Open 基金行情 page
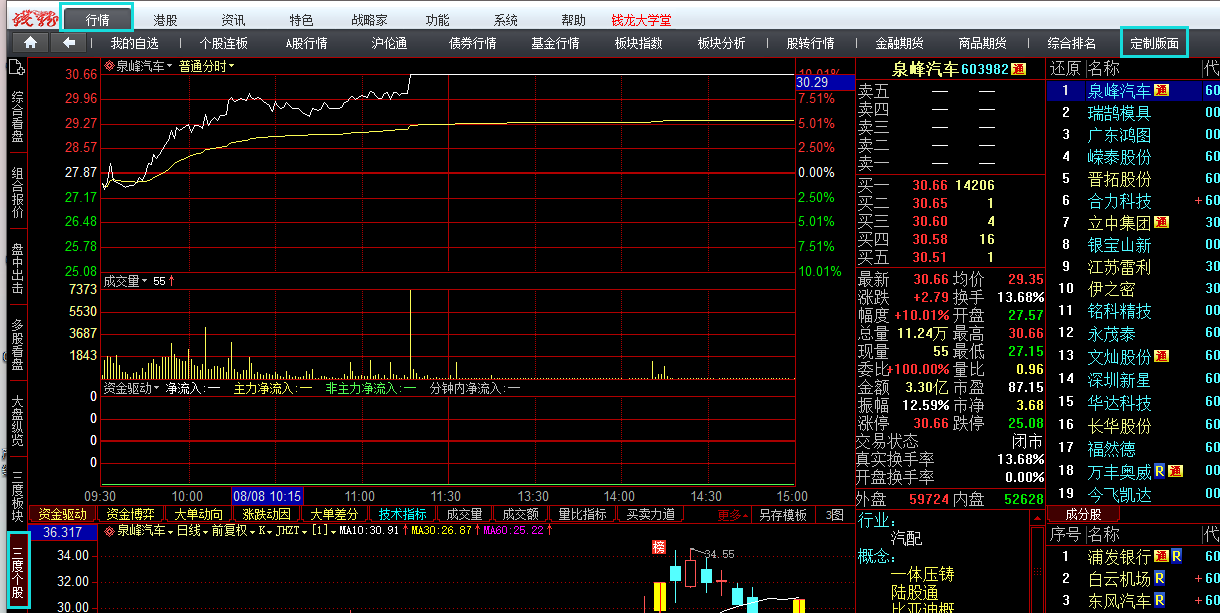The image size is (1220, 613). pyautogui.click(x=555, y=43)
